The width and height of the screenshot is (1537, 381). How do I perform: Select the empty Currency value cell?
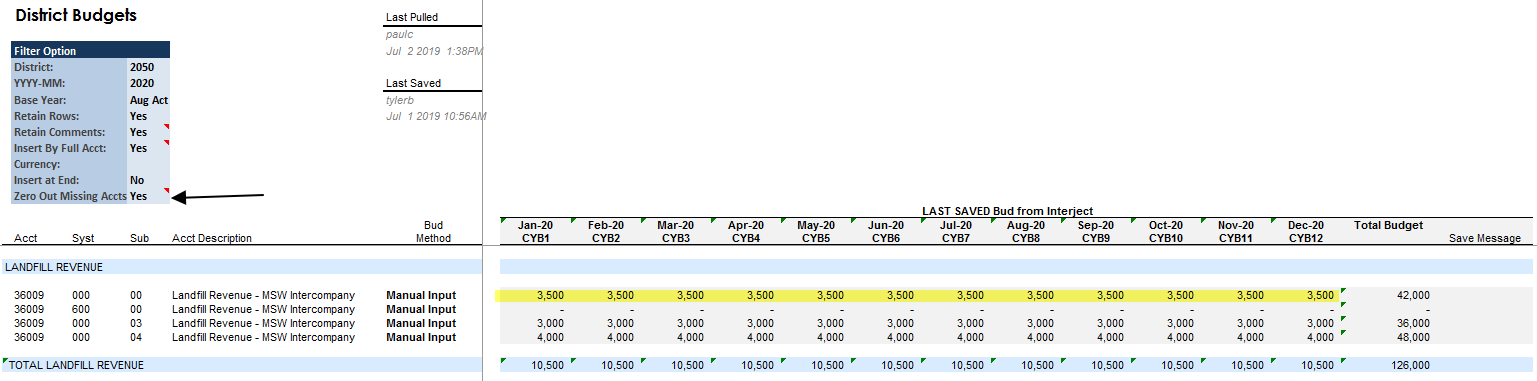pos(149,164)
